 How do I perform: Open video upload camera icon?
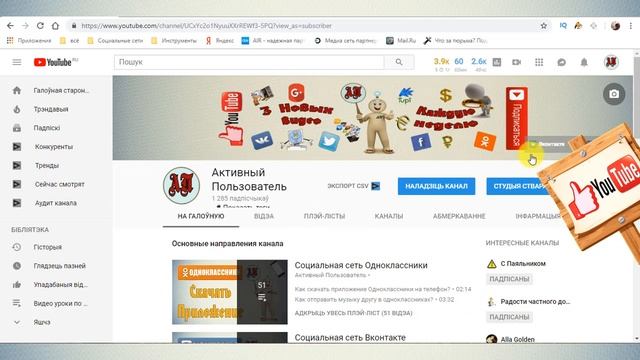tap(517, 62)
